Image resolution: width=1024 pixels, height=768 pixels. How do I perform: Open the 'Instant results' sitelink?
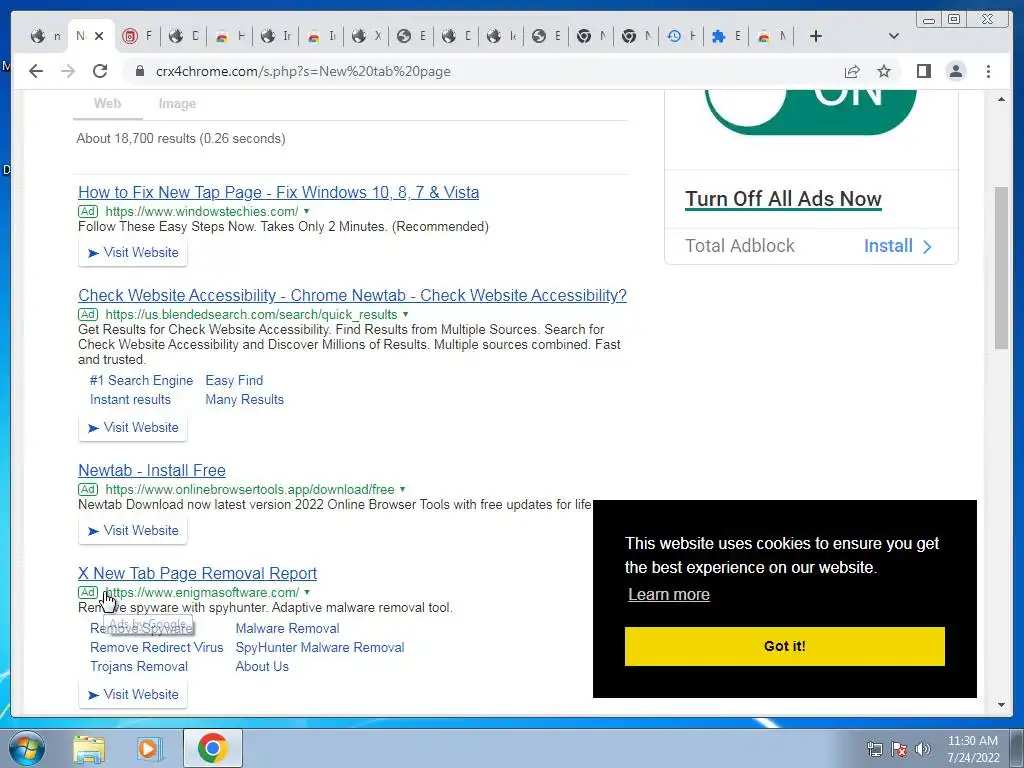(x=130, y=399)
